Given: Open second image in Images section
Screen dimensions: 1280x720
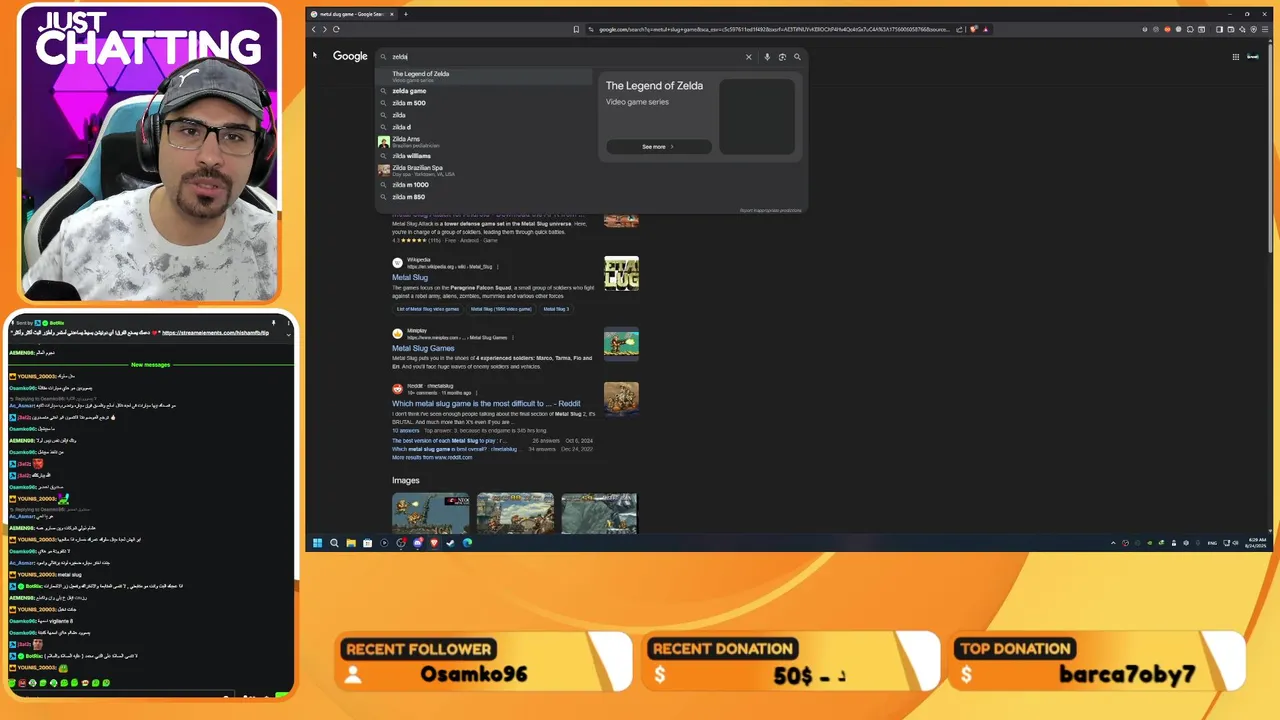Looking at the screenshot, I should [x=515, y=513].
